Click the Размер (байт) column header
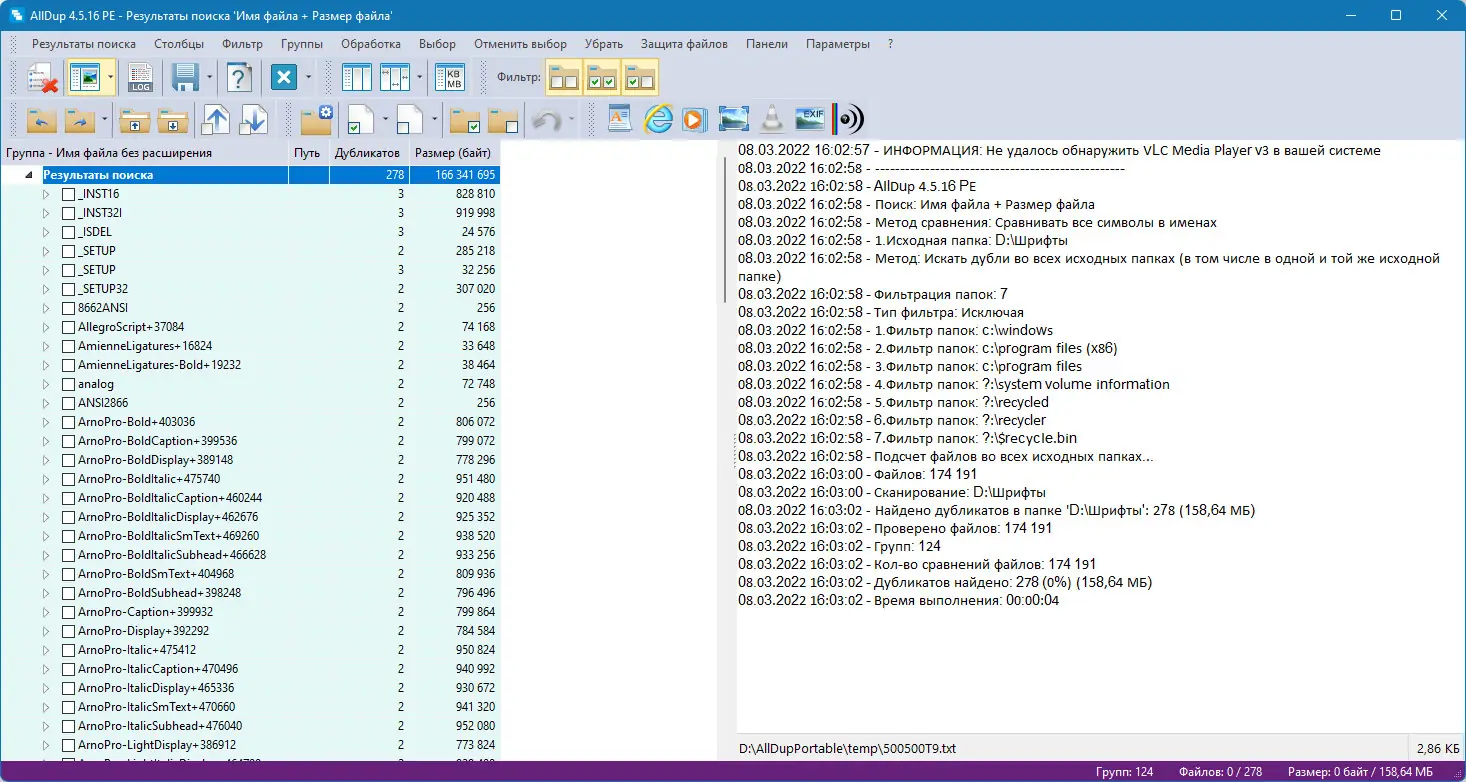This screenshot has height=782, width=1466. [x=453, y=153]
